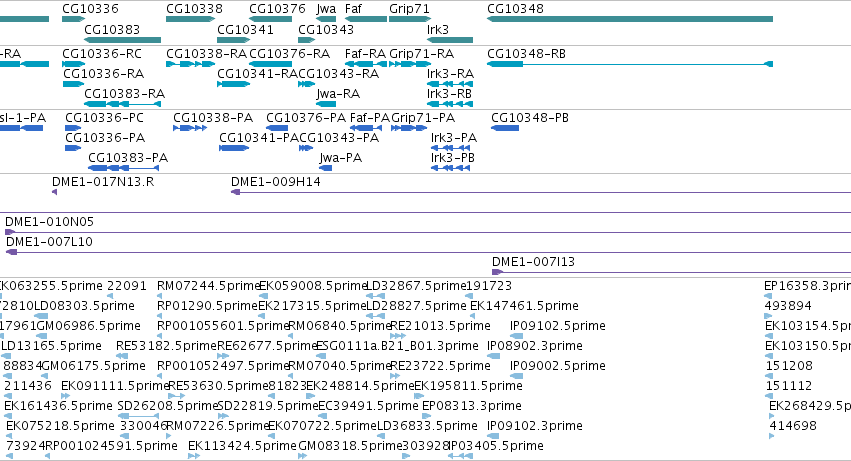Image resolution: width=851 pixels, height=461 pixels.
Task: Open transcript Grip71-RA
Action: [x=422, y=54]
